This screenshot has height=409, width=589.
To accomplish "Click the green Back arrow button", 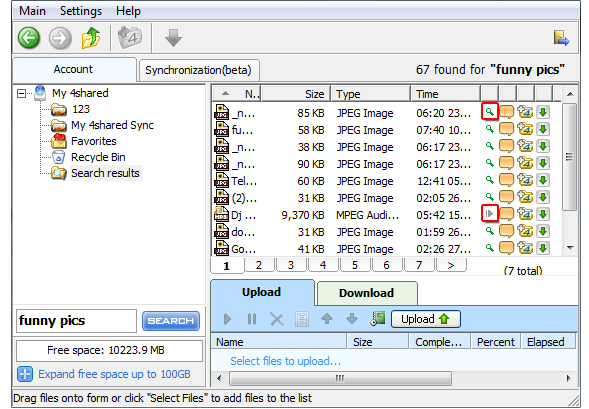I will [29, 38].
